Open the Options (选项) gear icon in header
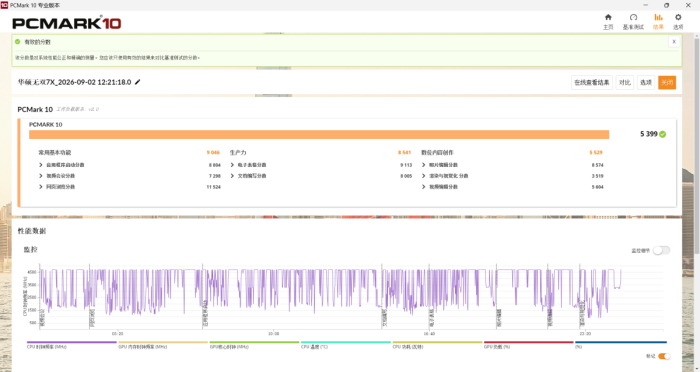This screenshot has width=700, height=372. tap(678, 17)
